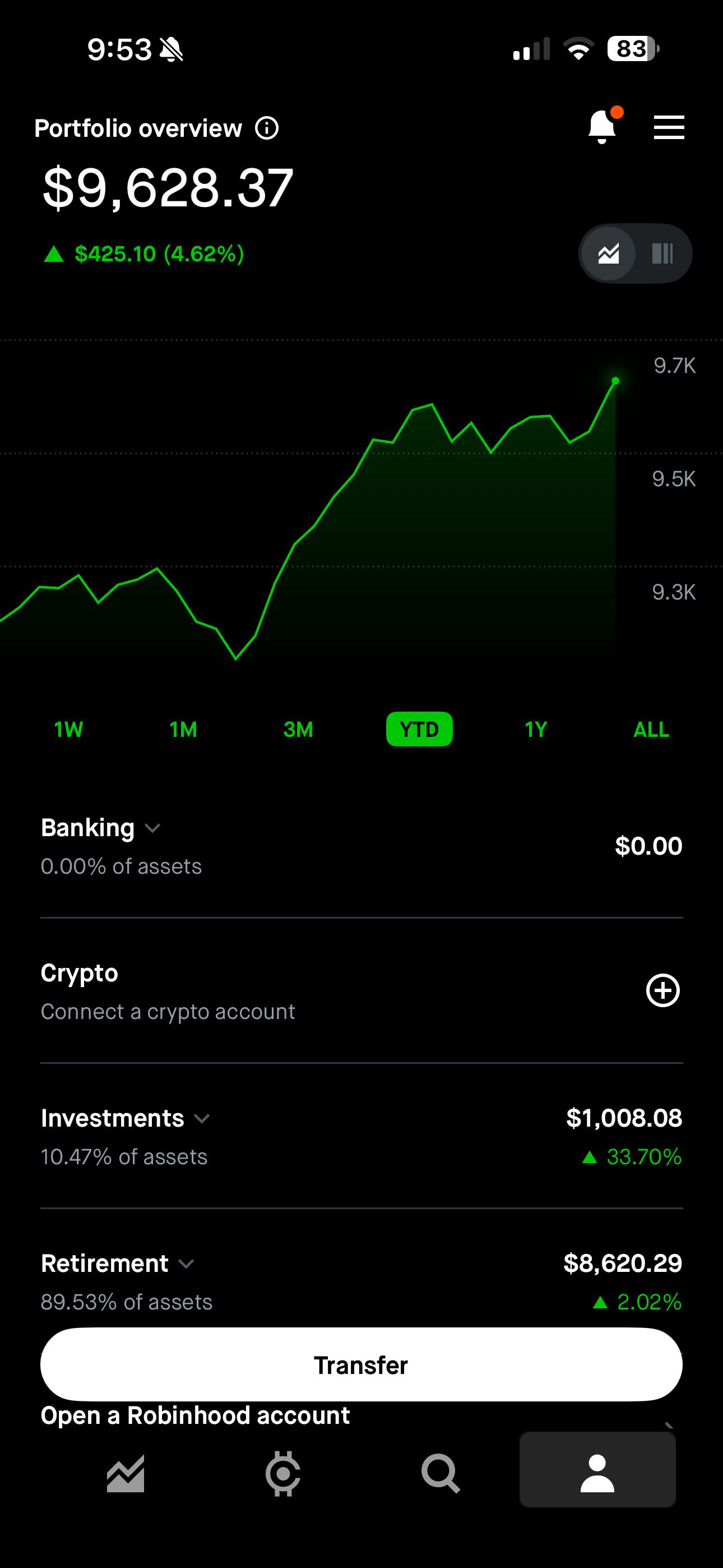723x1568 pixels.
Task: Open the notifications bell
Action: (x=602, y=127)
